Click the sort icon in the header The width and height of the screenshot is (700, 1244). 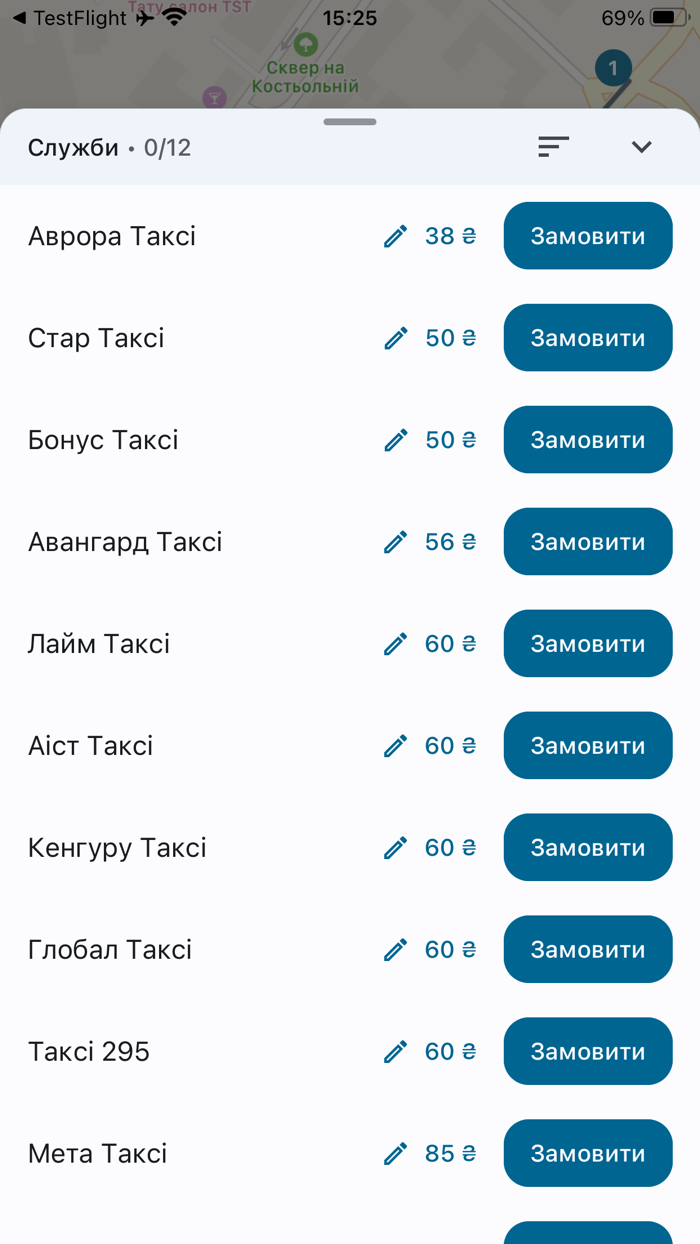point(554,146)
